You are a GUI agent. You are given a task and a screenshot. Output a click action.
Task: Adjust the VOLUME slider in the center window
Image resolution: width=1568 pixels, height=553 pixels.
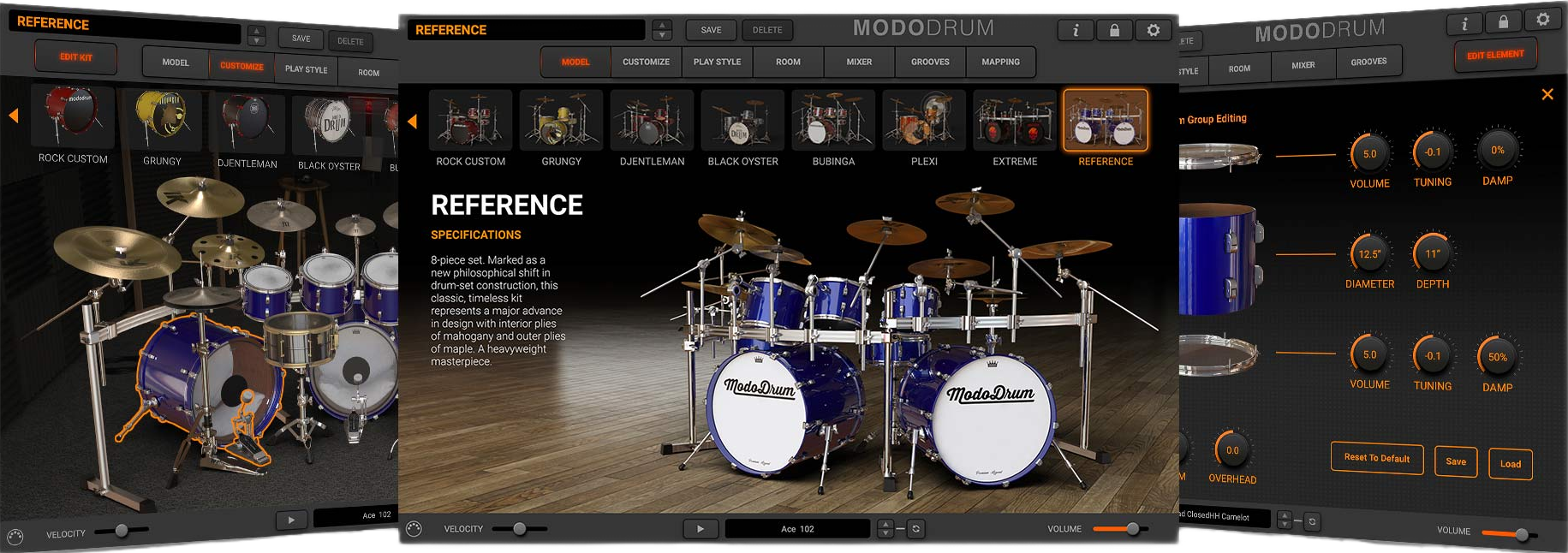[x=1122, y=529]
